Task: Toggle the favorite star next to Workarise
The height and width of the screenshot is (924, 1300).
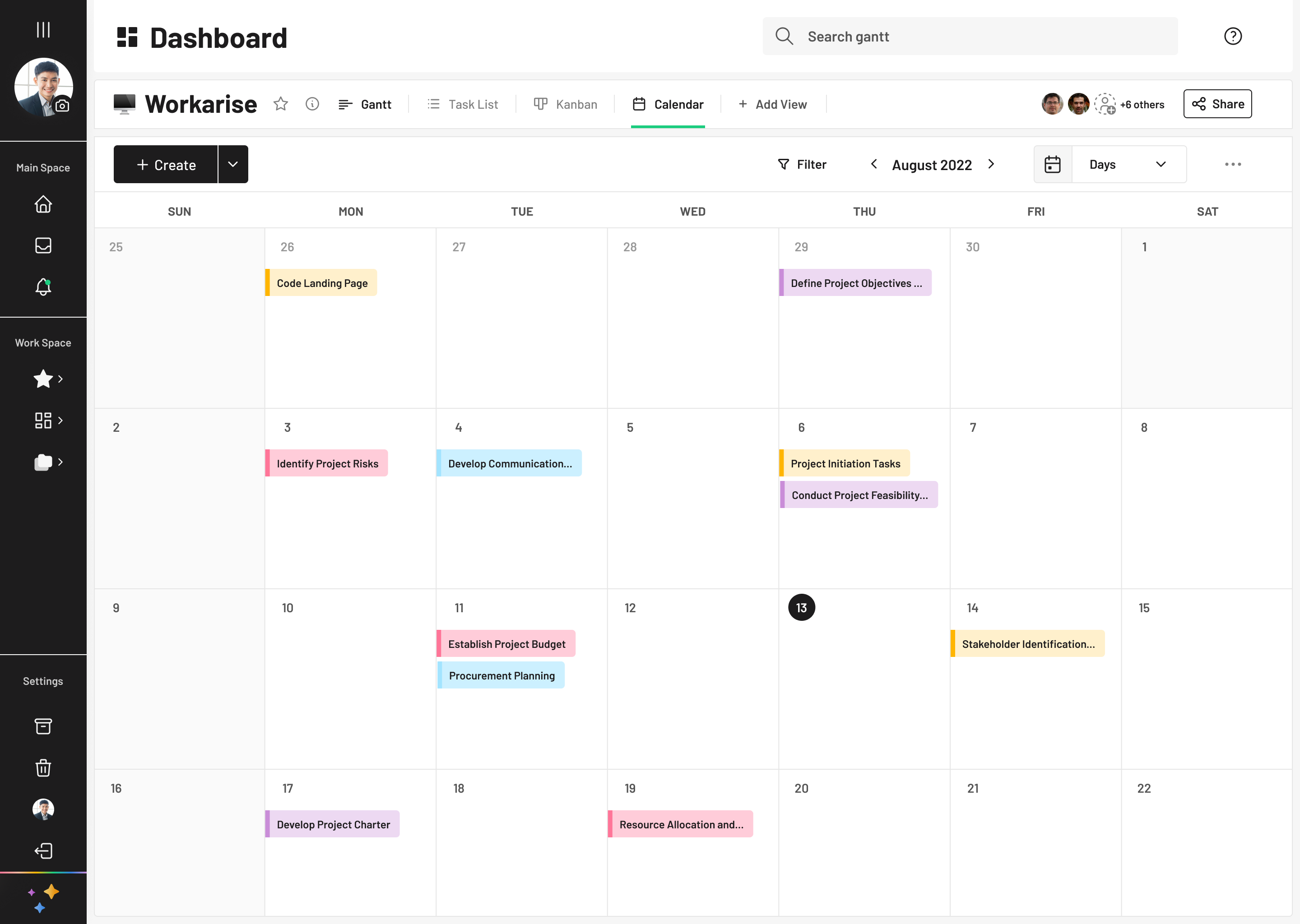Action: 281,104
